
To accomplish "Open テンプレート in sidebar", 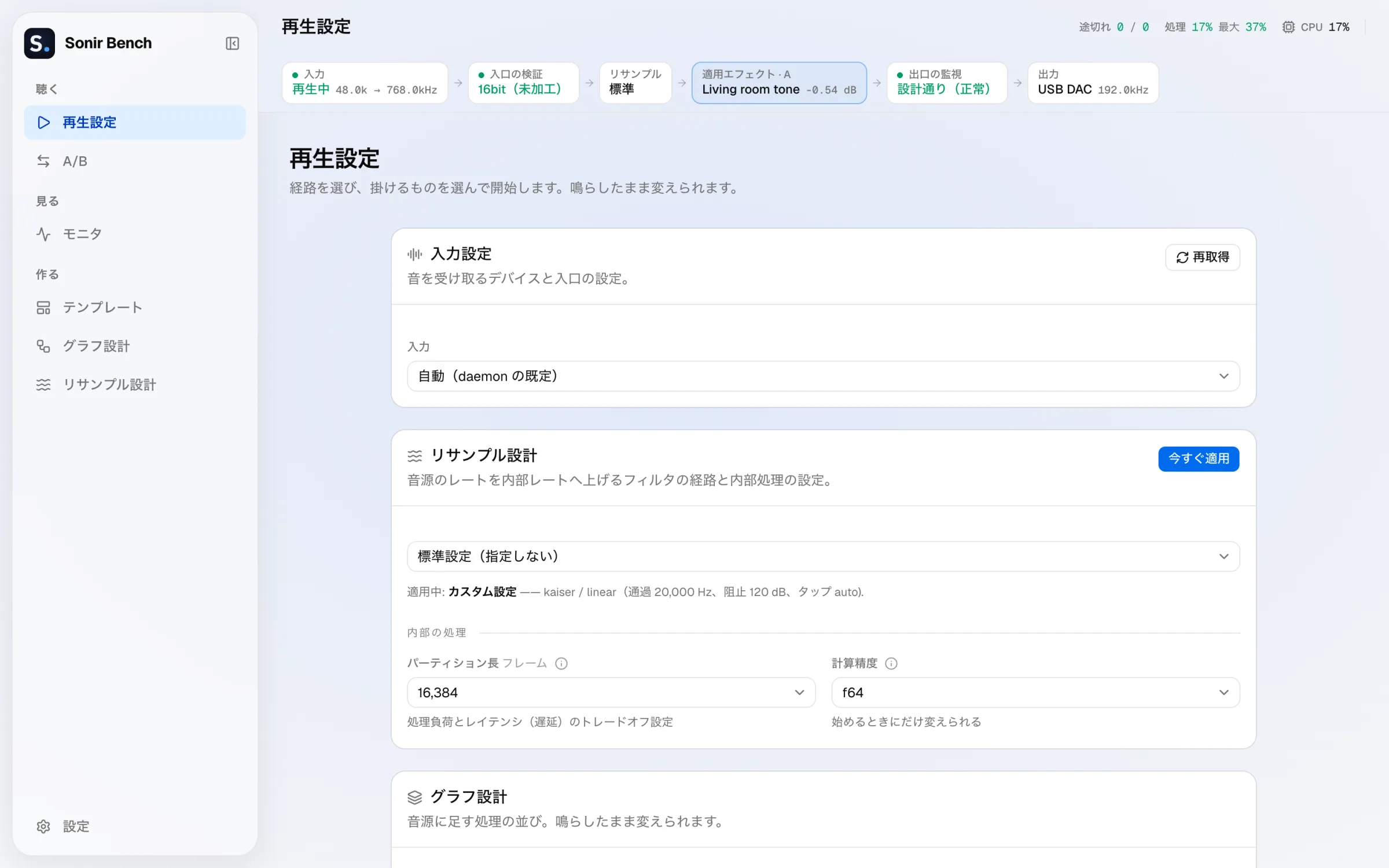I will (x=135, y=307).
